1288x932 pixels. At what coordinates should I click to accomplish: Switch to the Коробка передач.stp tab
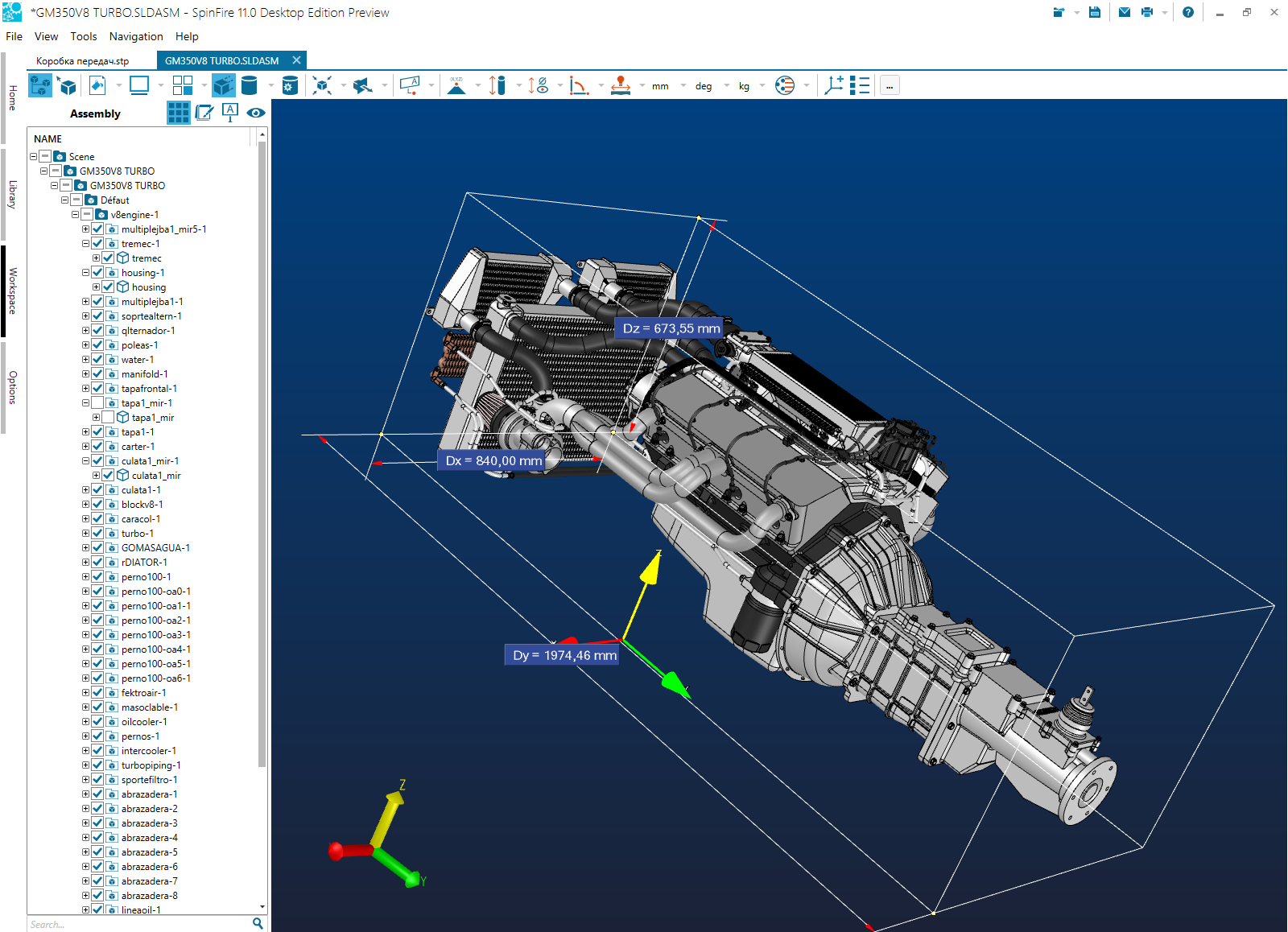pos(82,60)
